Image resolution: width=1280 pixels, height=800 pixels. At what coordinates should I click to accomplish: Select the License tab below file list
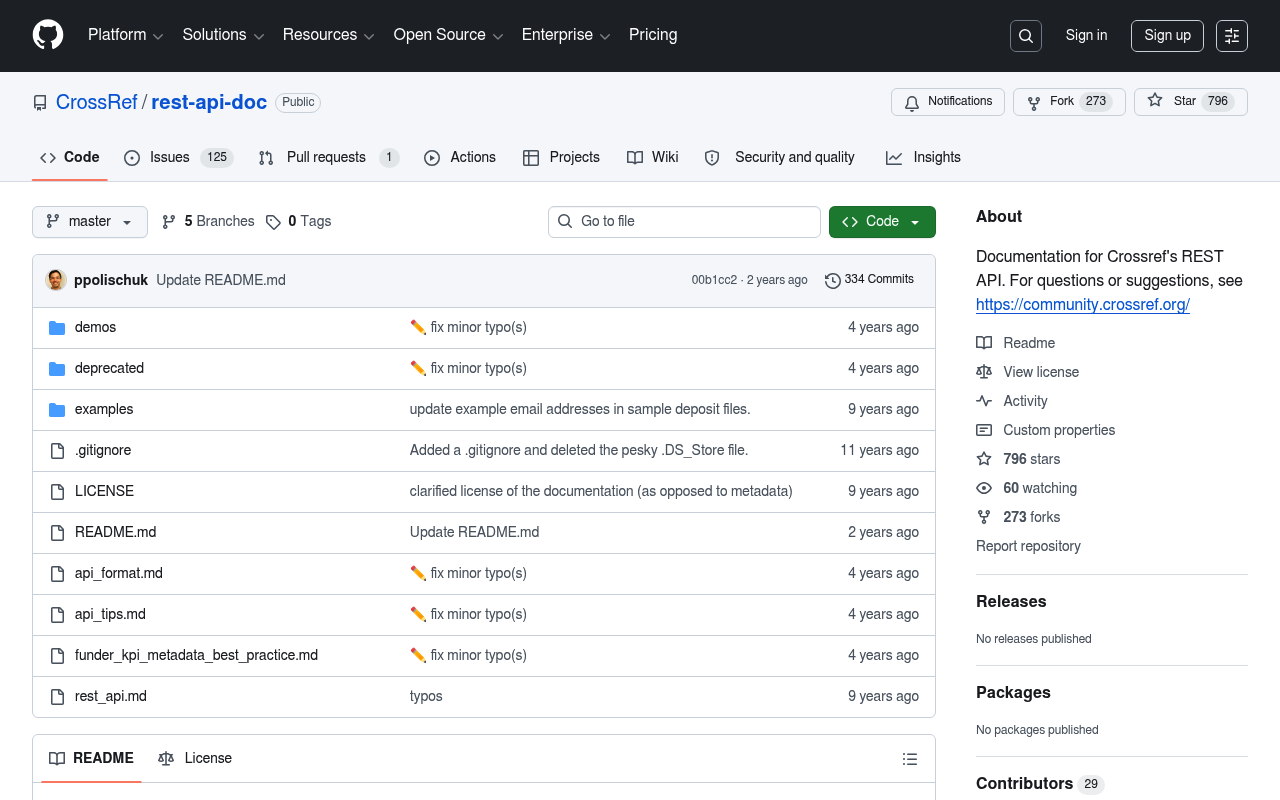tap(195, 759)
